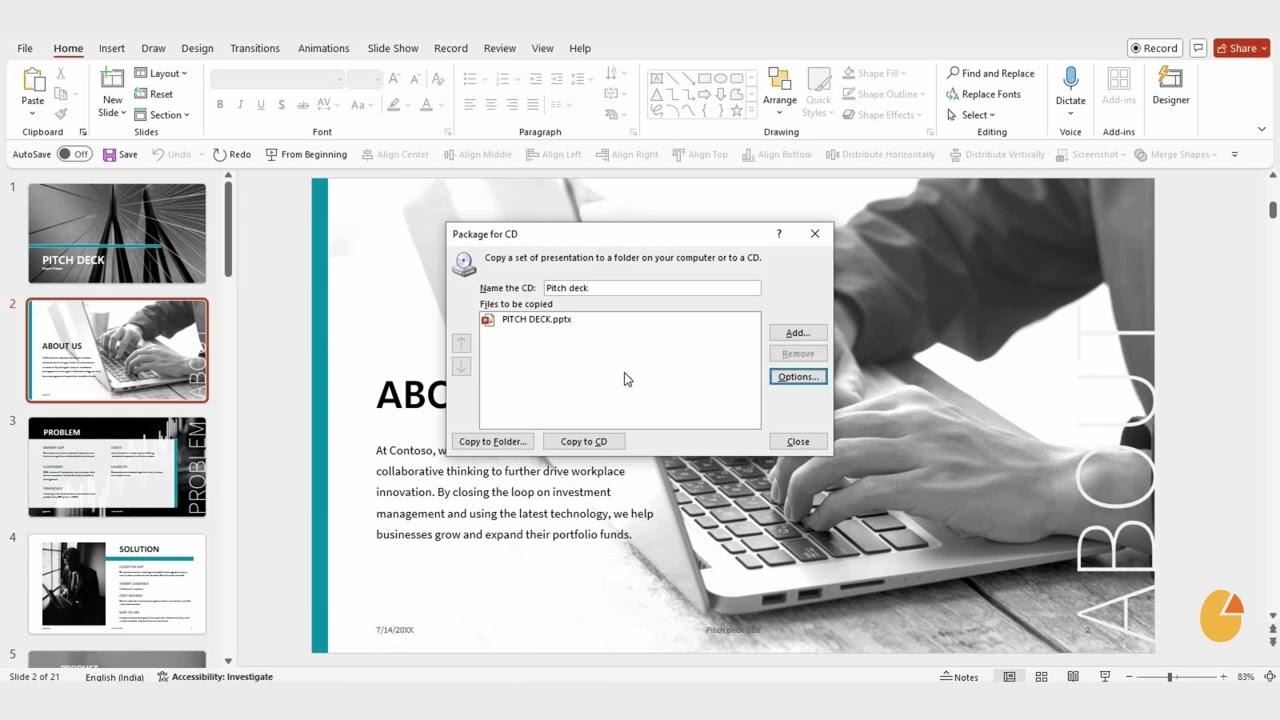Screen dimensions: 1280x720
Task: Click Accessibility: Investigate in status bar
Action: pos(215,677)
